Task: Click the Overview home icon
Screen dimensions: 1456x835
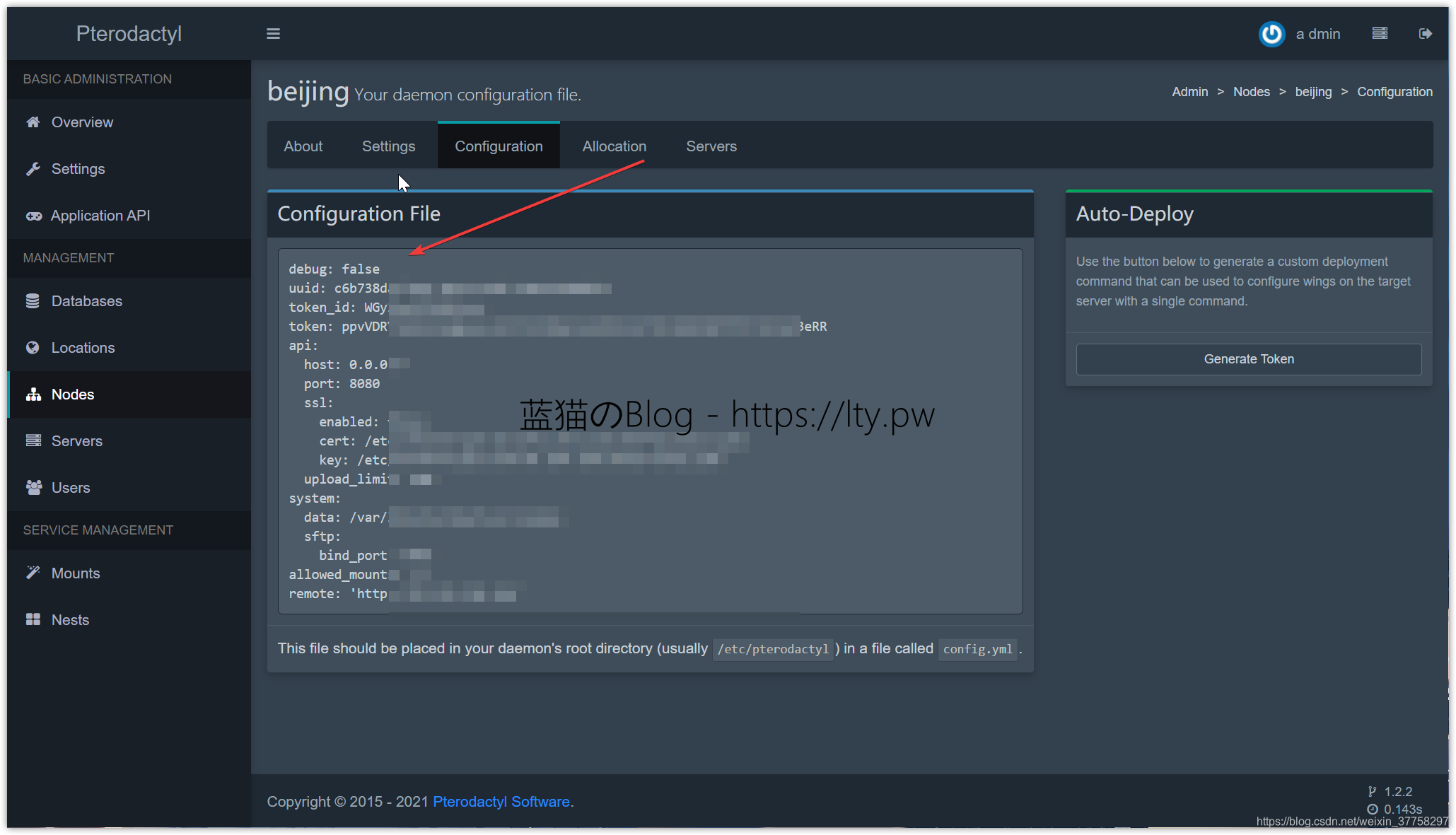Action: 33,122
